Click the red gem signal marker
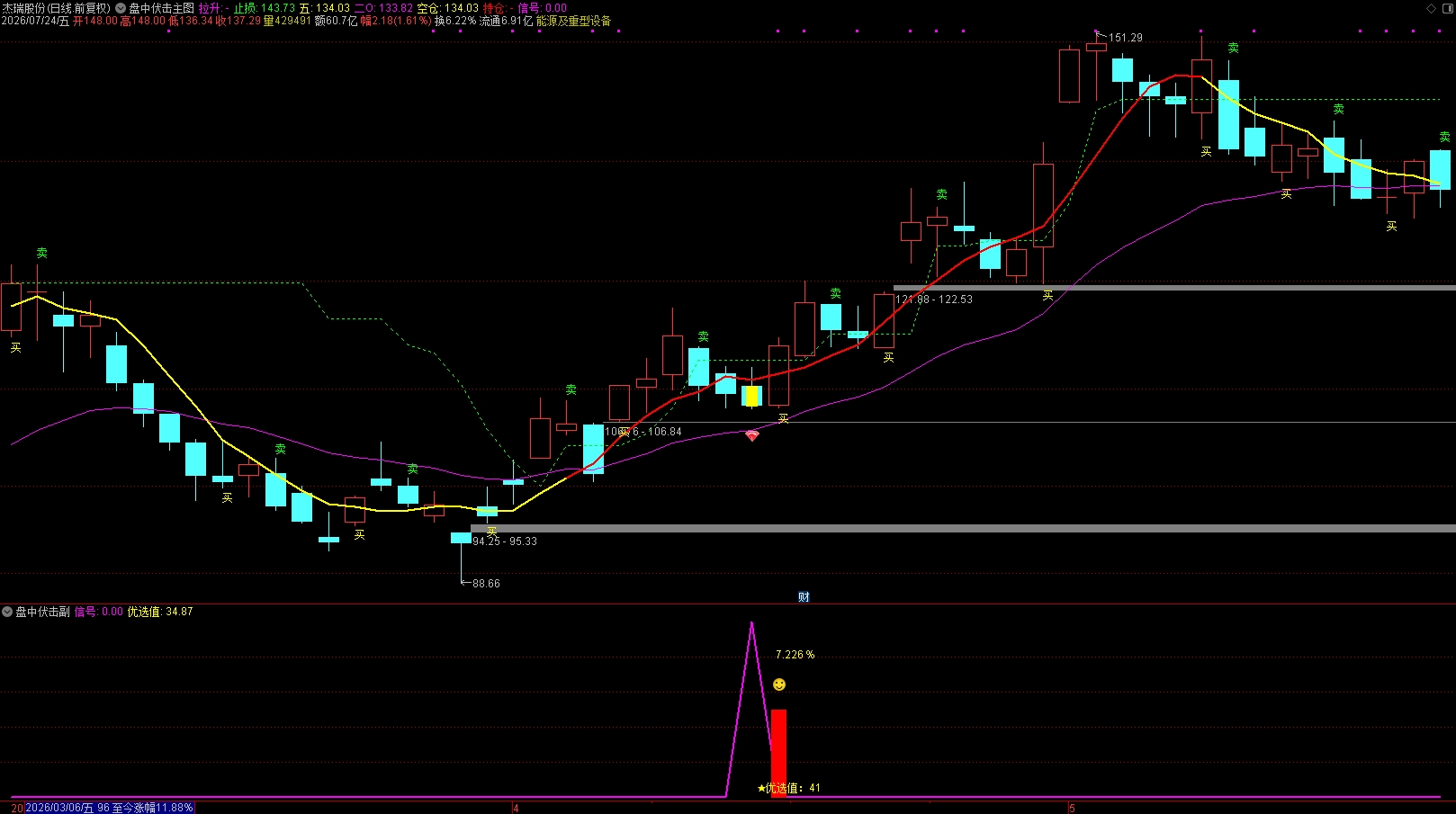 point(752,435)
